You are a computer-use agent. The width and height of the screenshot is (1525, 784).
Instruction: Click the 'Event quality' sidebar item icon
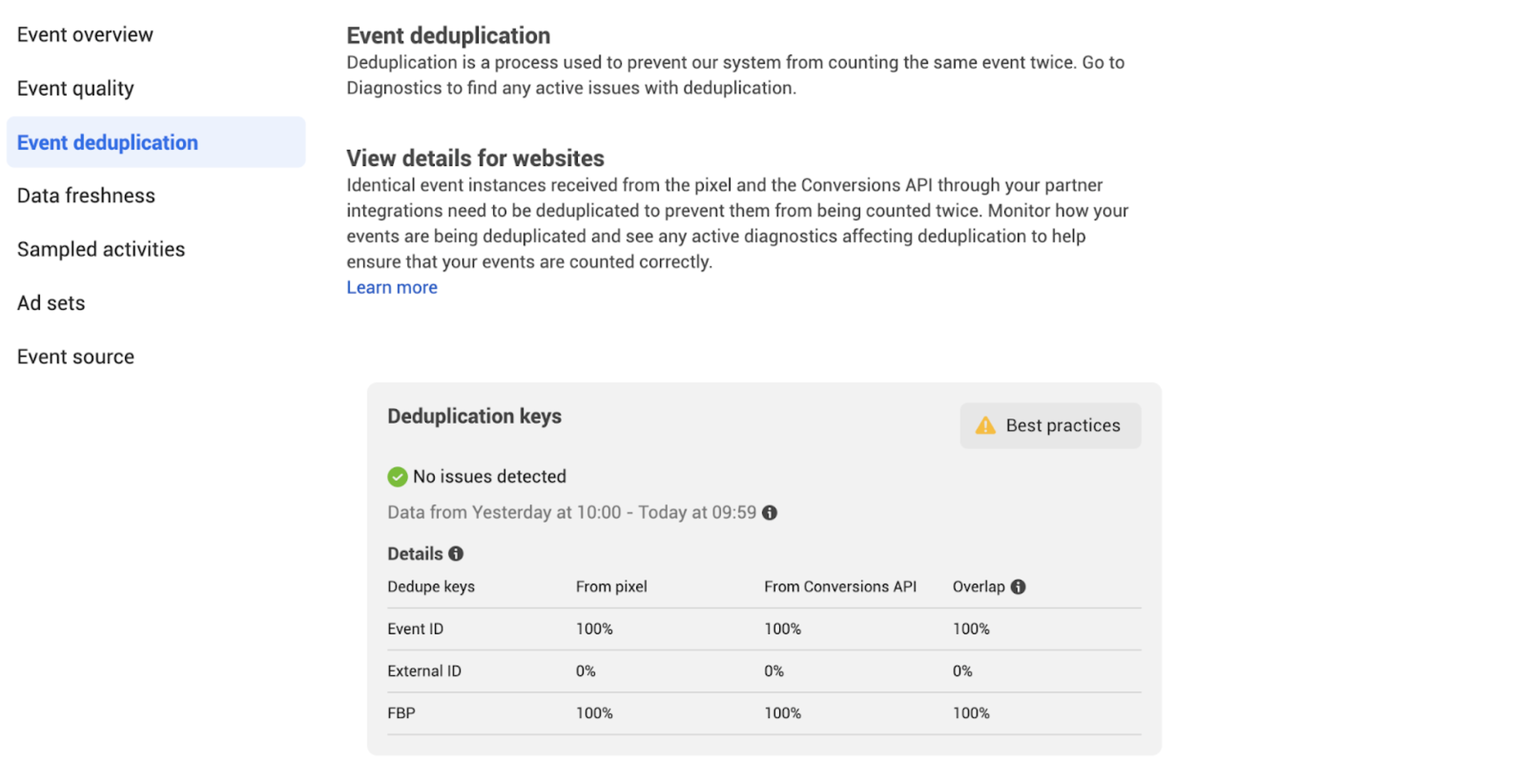click(77, 88)
